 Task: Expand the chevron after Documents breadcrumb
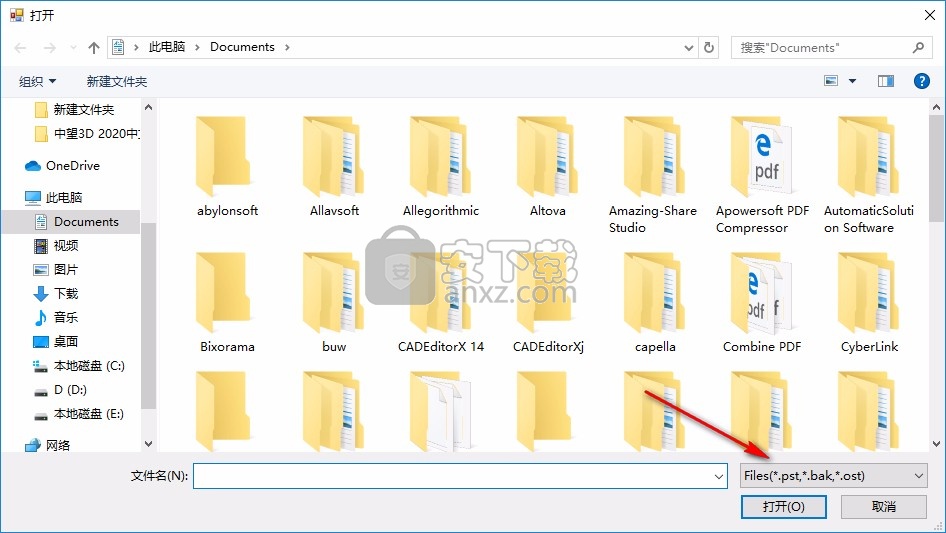(x=287, y=47)
